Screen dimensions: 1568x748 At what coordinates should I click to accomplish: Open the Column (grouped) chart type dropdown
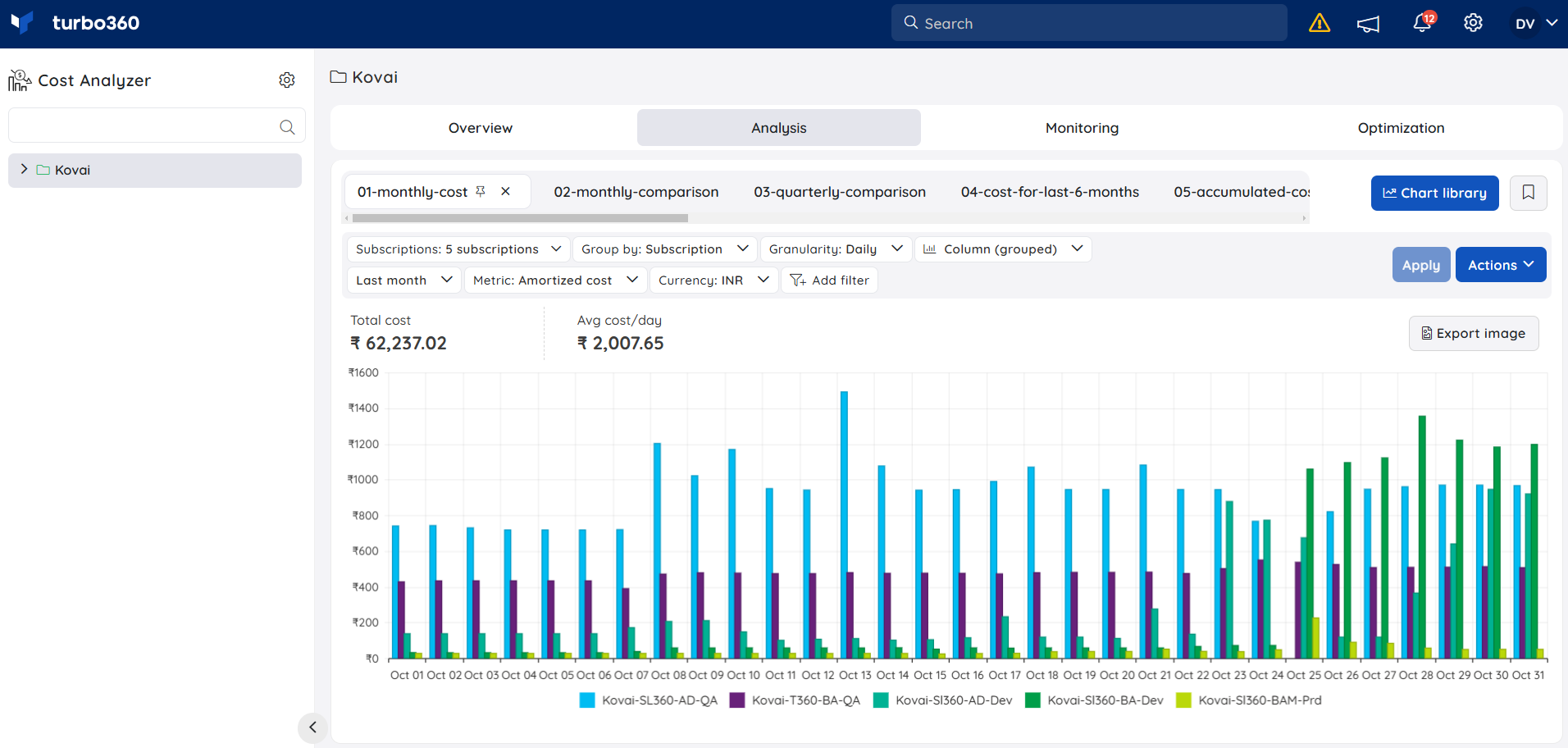tap(1003, 249)
